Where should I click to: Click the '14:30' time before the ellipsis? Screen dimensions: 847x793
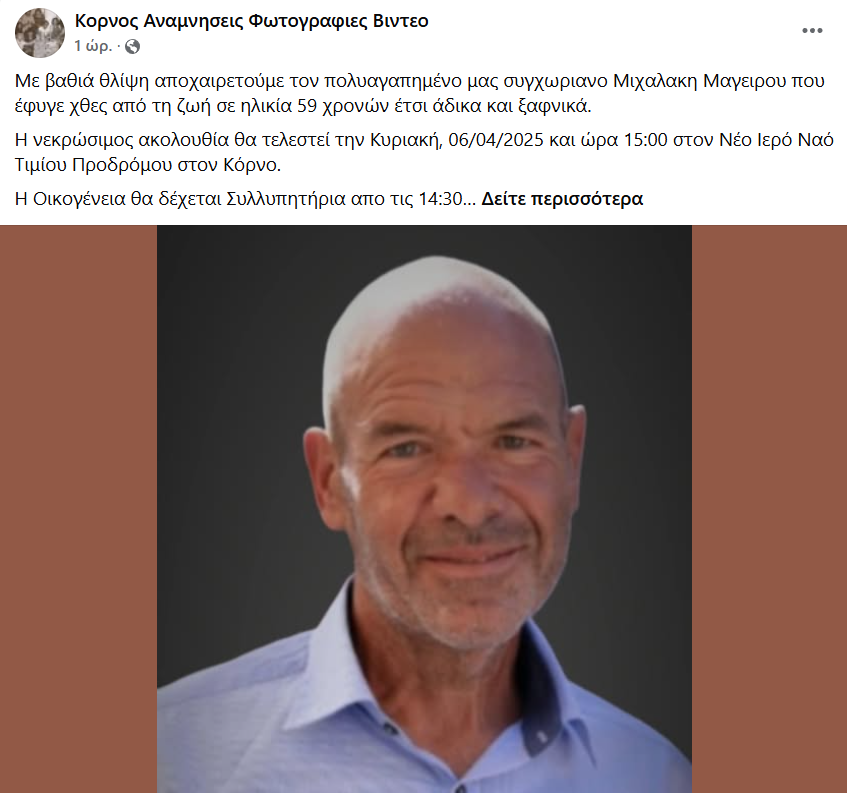point(440,199)
